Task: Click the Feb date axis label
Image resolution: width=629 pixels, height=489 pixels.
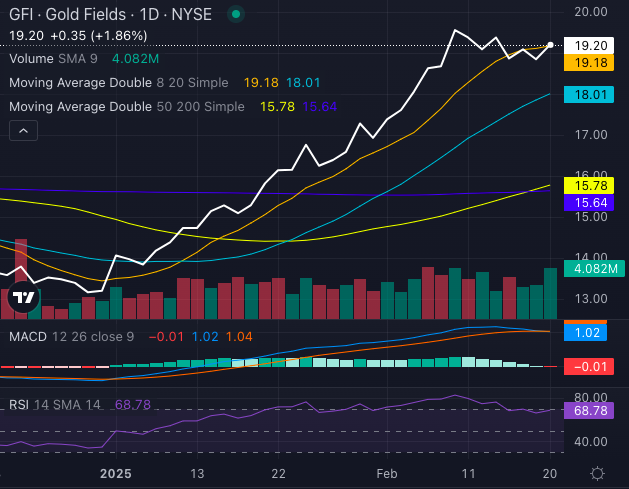Action: point(387,474)
